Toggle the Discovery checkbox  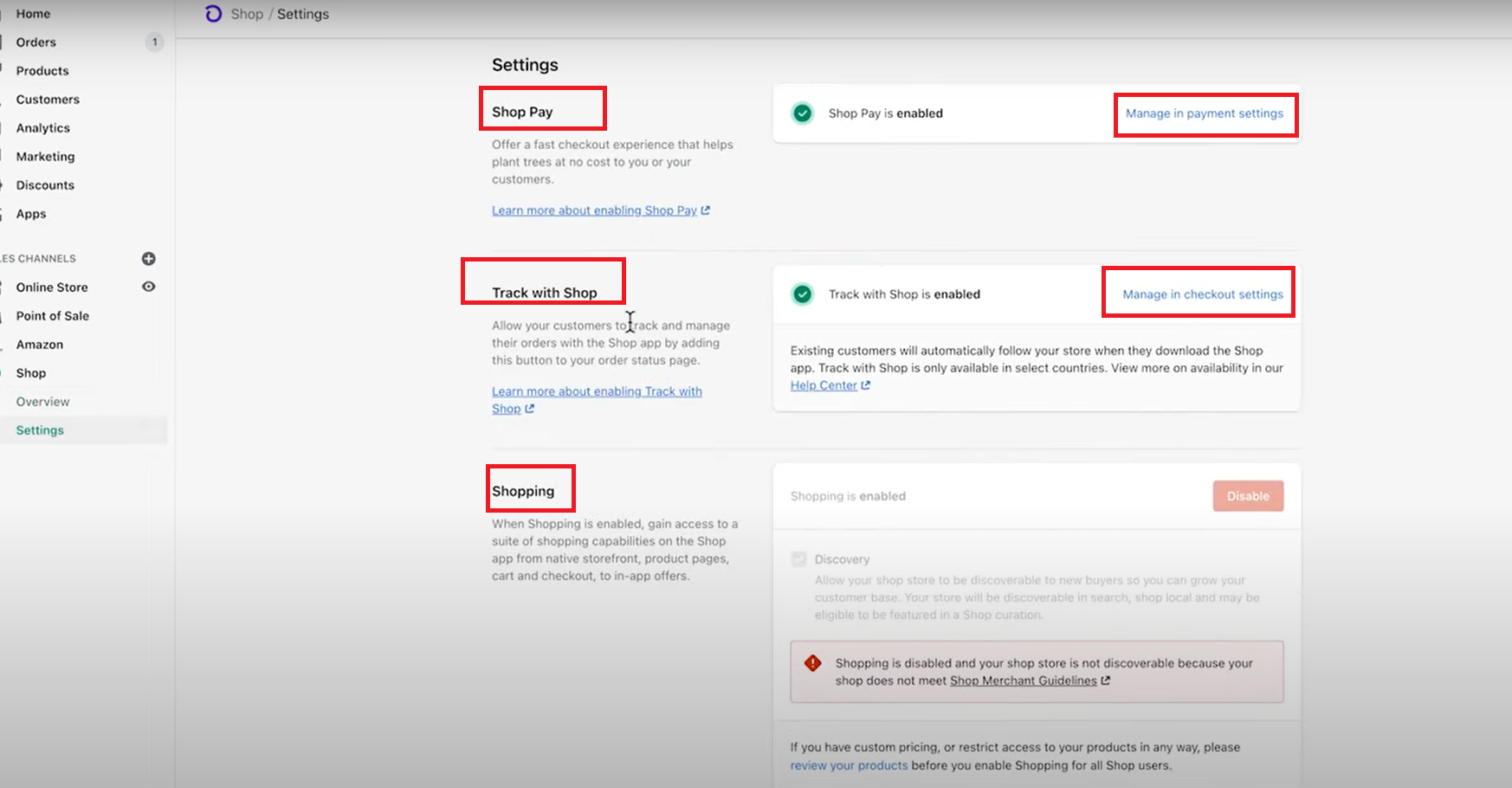799,559
